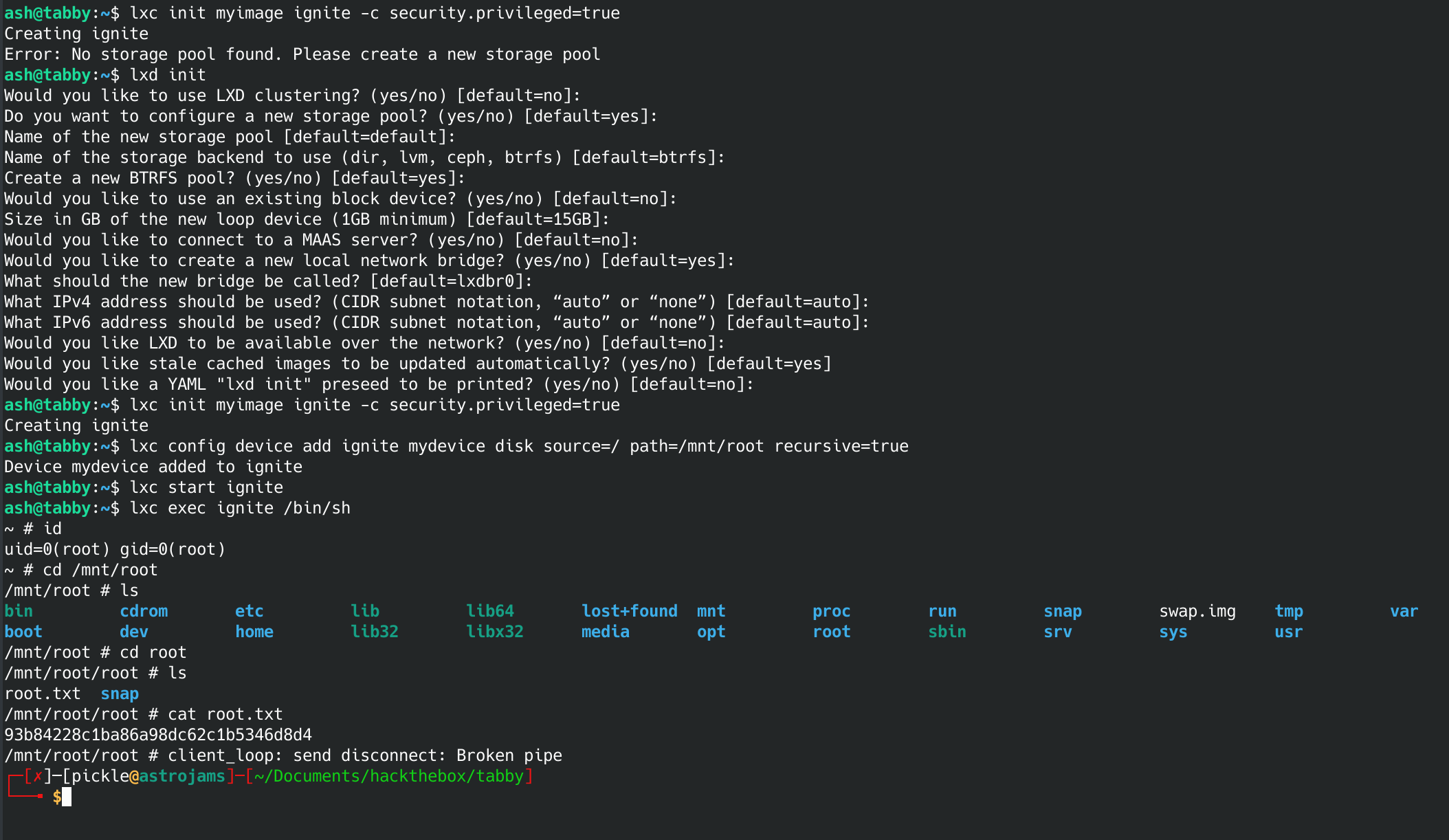Click the ~/Documents/hackthebox/tabby path in the prompt

pos(389,776)
